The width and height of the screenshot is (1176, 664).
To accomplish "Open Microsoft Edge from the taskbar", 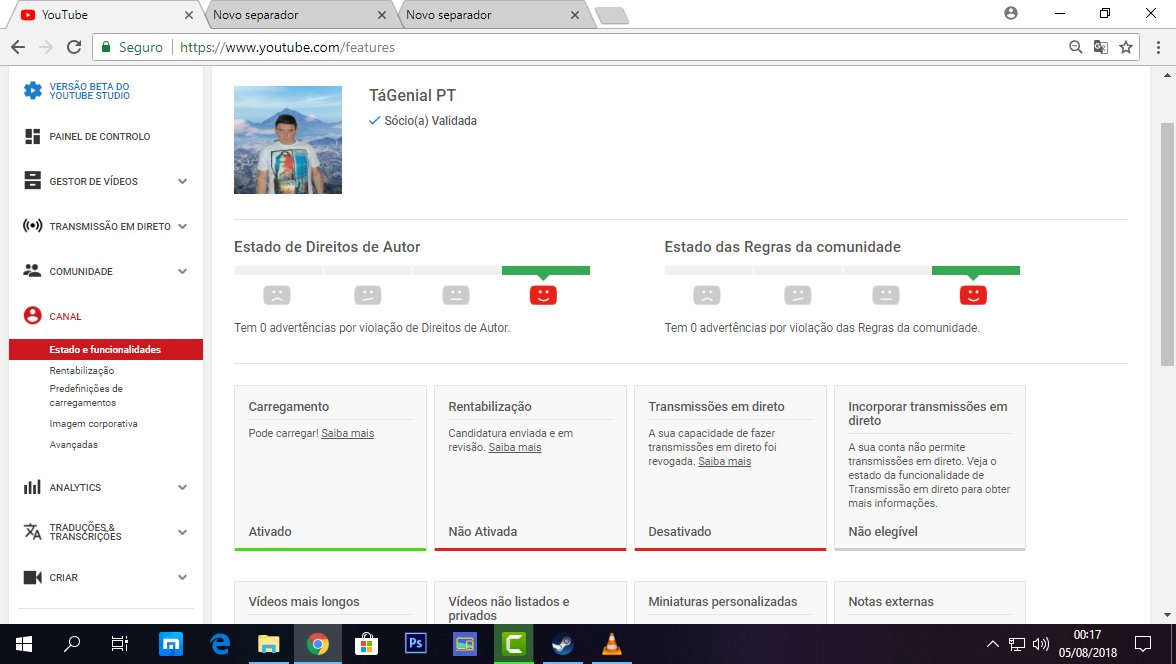I will (x=220, y=644).
